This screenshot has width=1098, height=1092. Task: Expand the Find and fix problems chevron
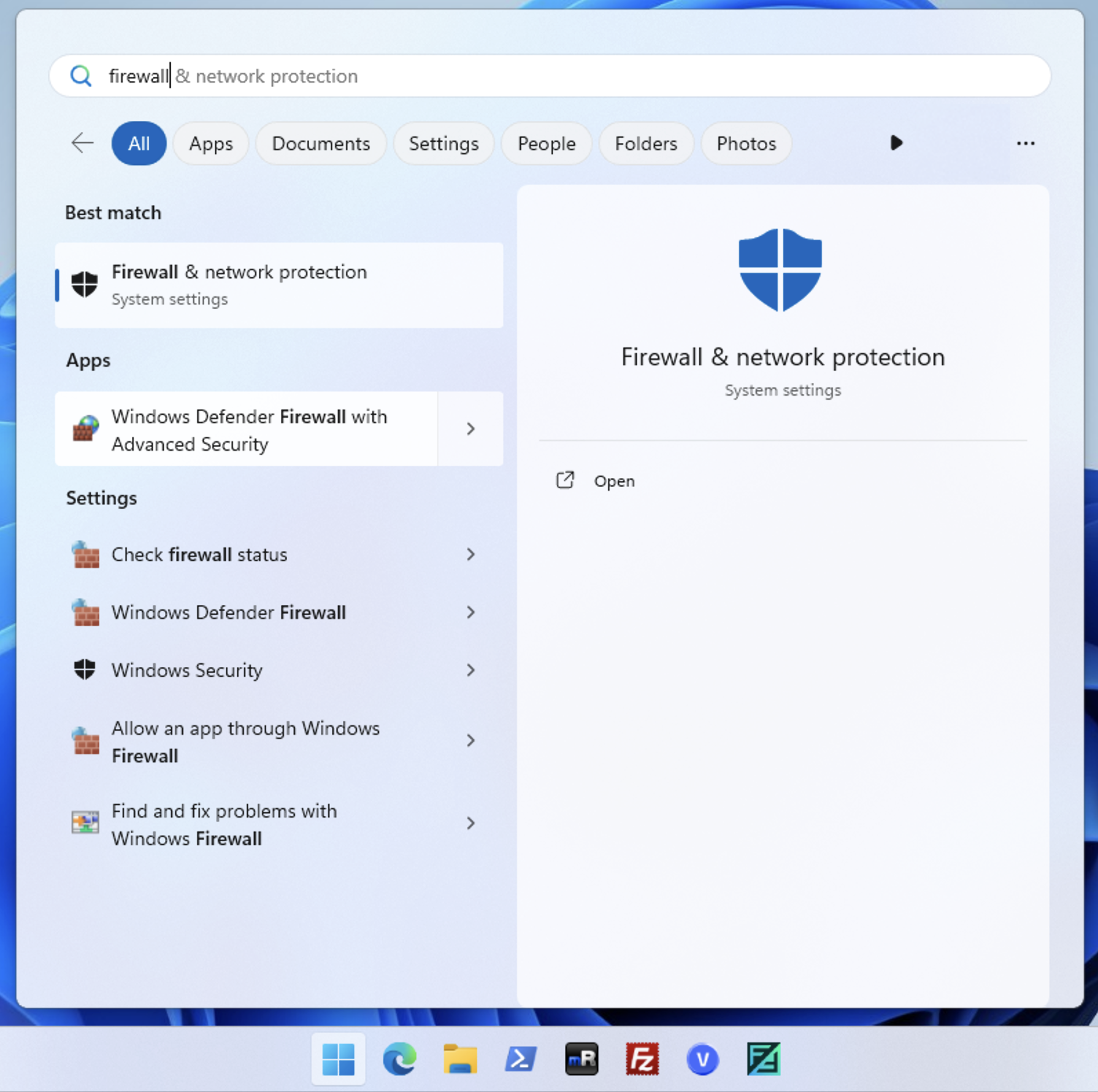(470, 823)
